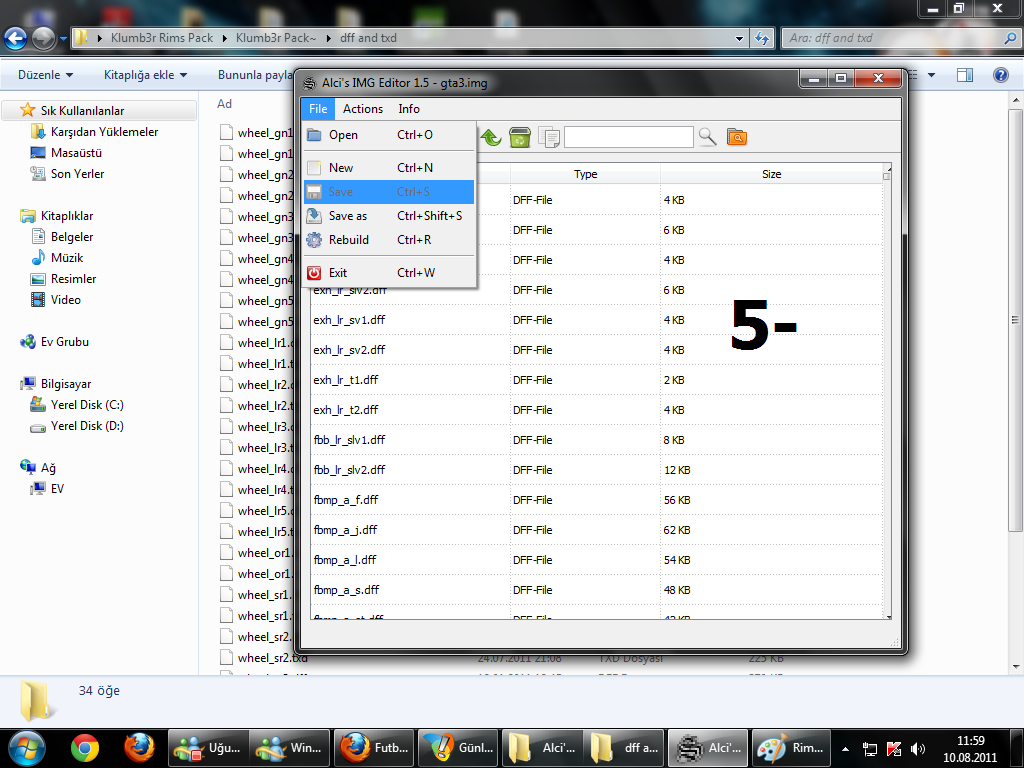Viewport: 1024px width, 768px height.
Task: Click the Klumb3r Rims Pack breadcrumb
Action: click(162, 38)
